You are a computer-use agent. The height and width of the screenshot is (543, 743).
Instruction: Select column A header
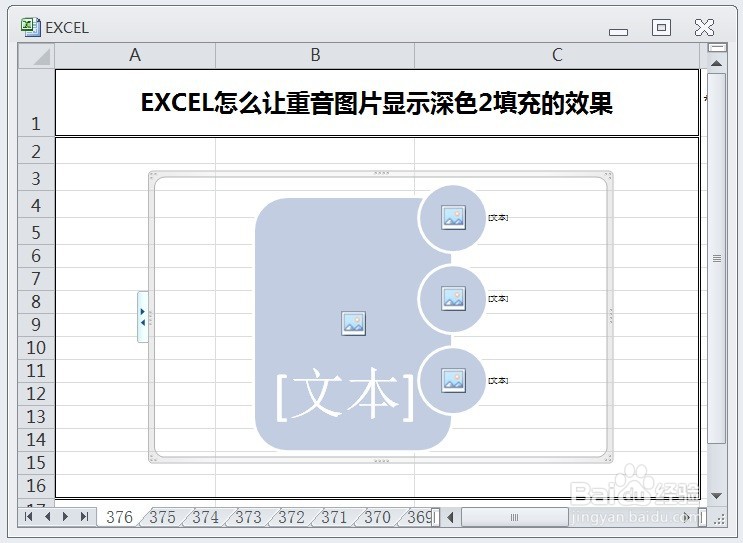[135, 55]
